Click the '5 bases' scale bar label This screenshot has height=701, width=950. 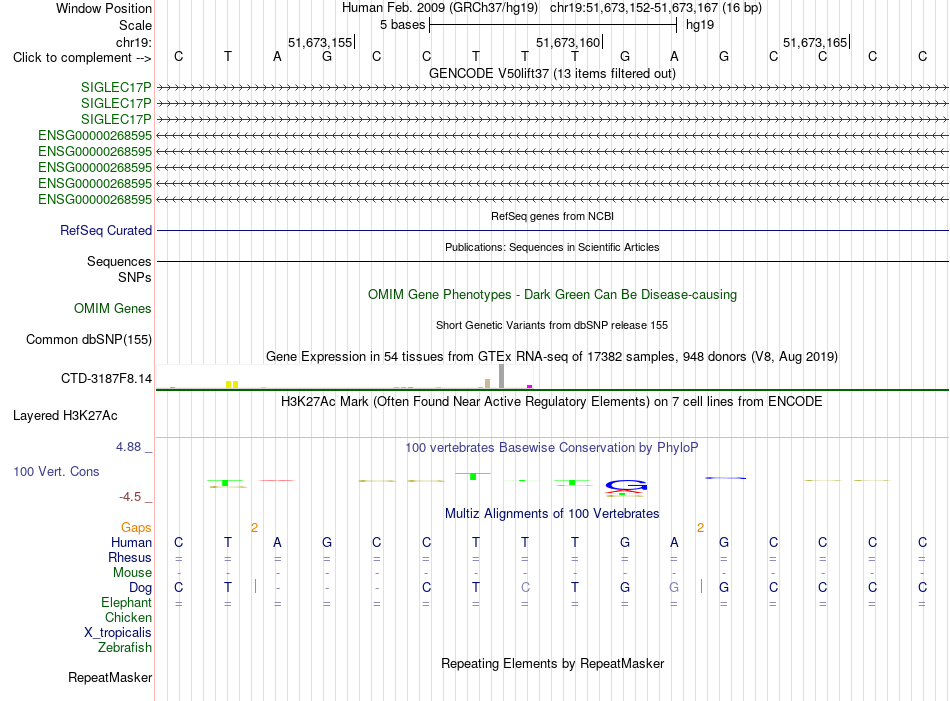(x=402, y=25)
